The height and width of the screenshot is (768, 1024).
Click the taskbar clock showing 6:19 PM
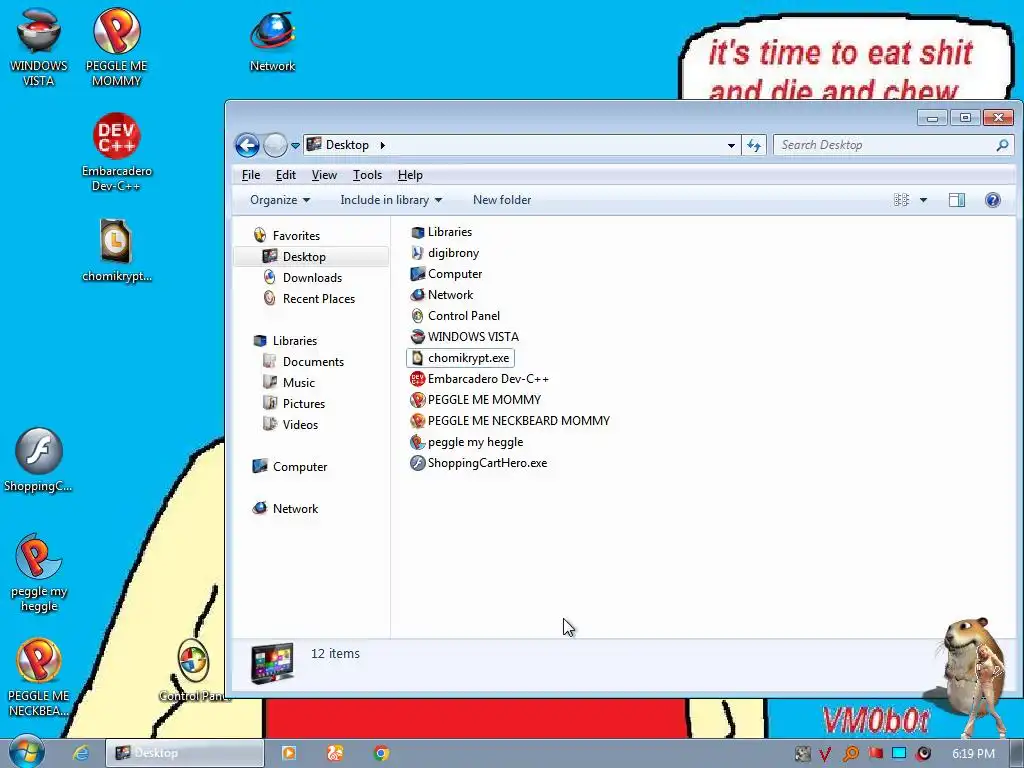click(973, 754)
